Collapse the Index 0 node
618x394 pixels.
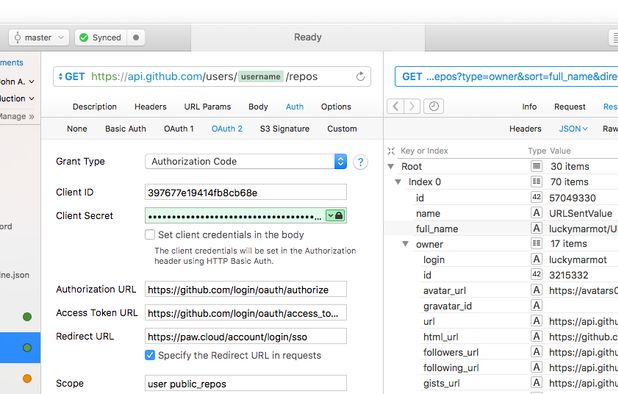coord(398,182)
